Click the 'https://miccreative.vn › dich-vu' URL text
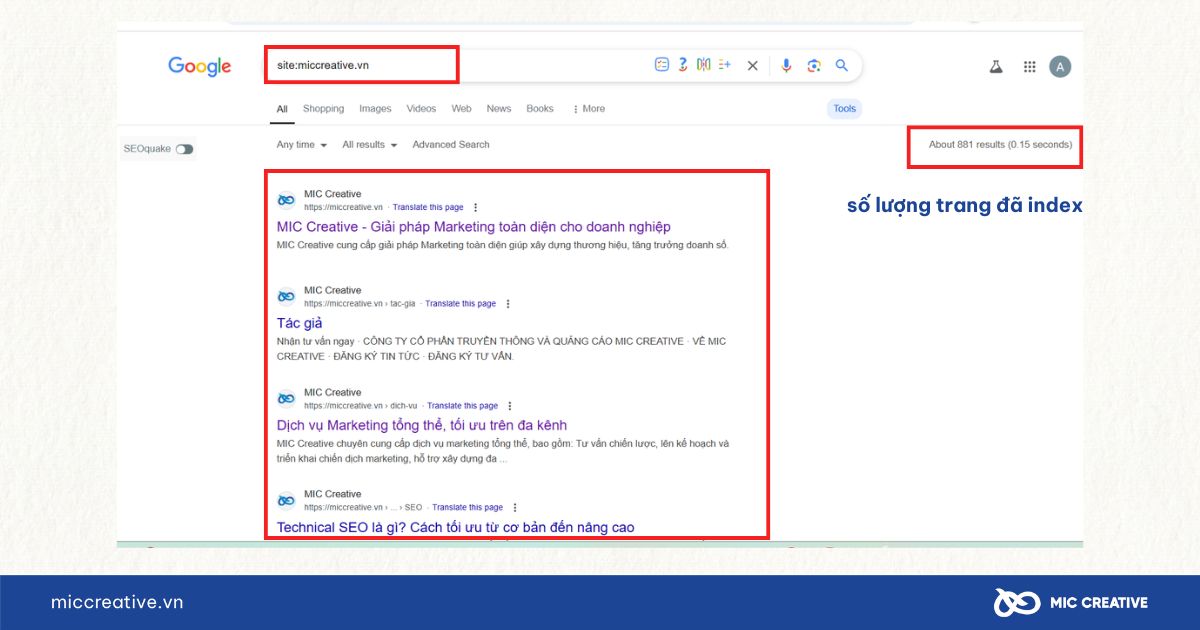The width and height of the screenshot is (1200, 630). click(x=361, y=406)
